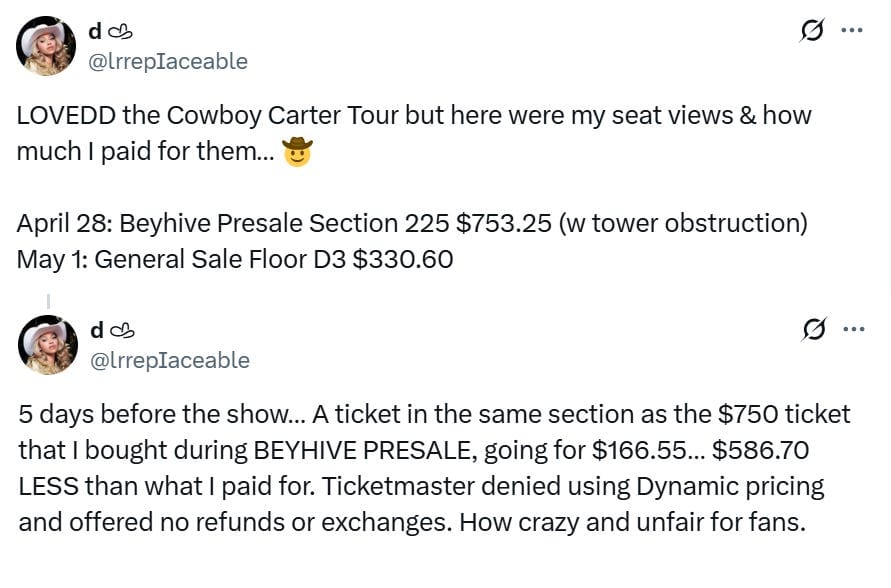891x588 pixels.
Task: Click the water droplet emoji in the username
Action: (116, 30)
